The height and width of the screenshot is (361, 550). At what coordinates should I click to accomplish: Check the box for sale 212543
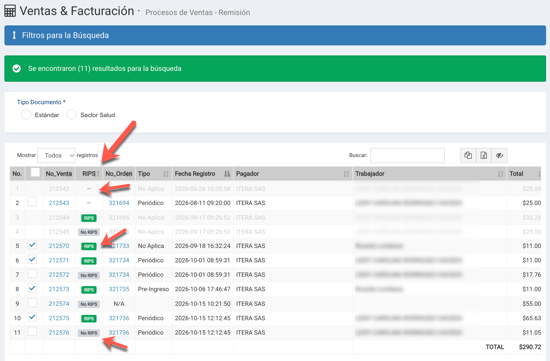click(x=32, y=202)
